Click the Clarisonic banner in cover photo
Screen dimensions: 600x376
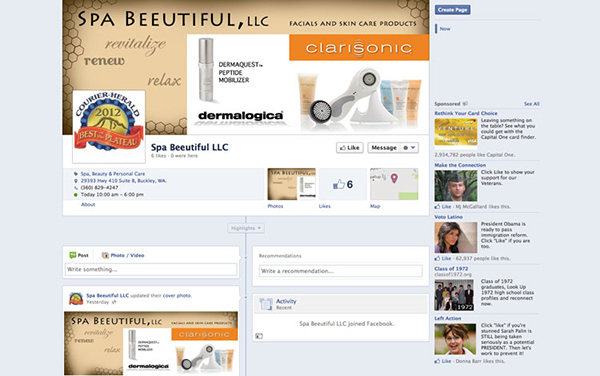pyautogui.click(x=359, y=47)
